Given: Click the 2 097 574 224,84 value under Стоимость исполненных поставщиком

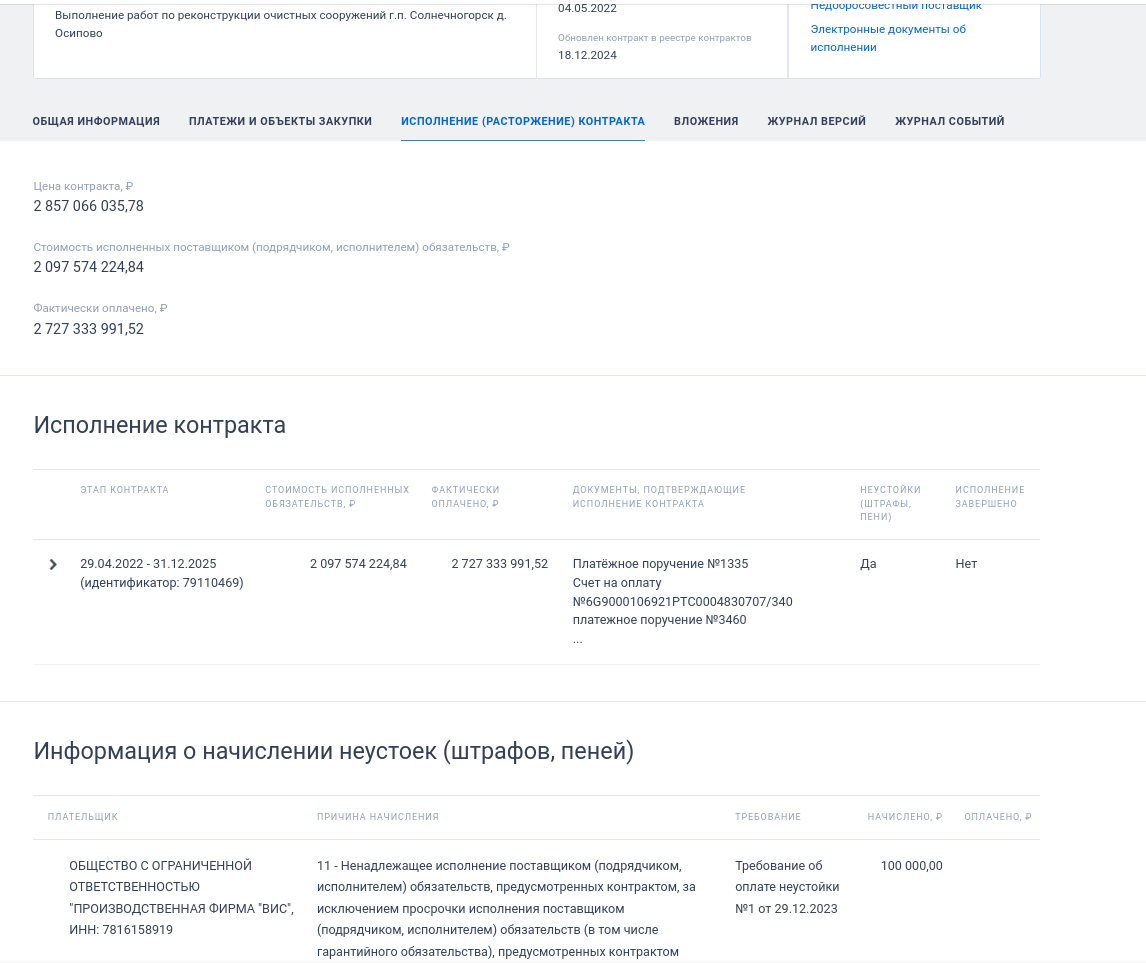Looking at the screenshot, I should 88,267.
